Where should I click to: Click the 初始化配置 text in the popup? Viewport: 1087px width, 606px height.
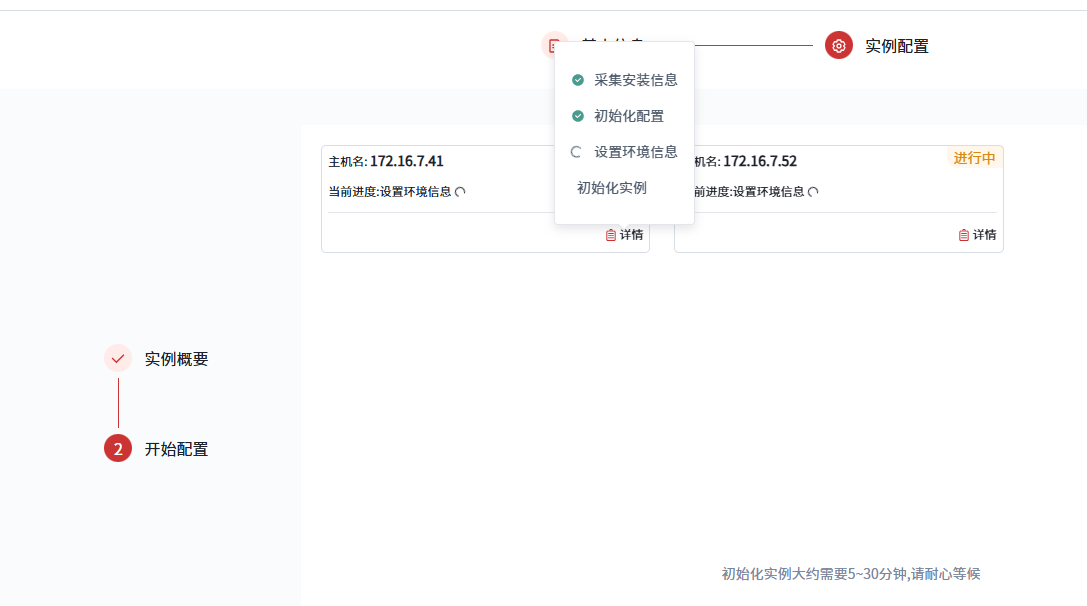point(628,116)
